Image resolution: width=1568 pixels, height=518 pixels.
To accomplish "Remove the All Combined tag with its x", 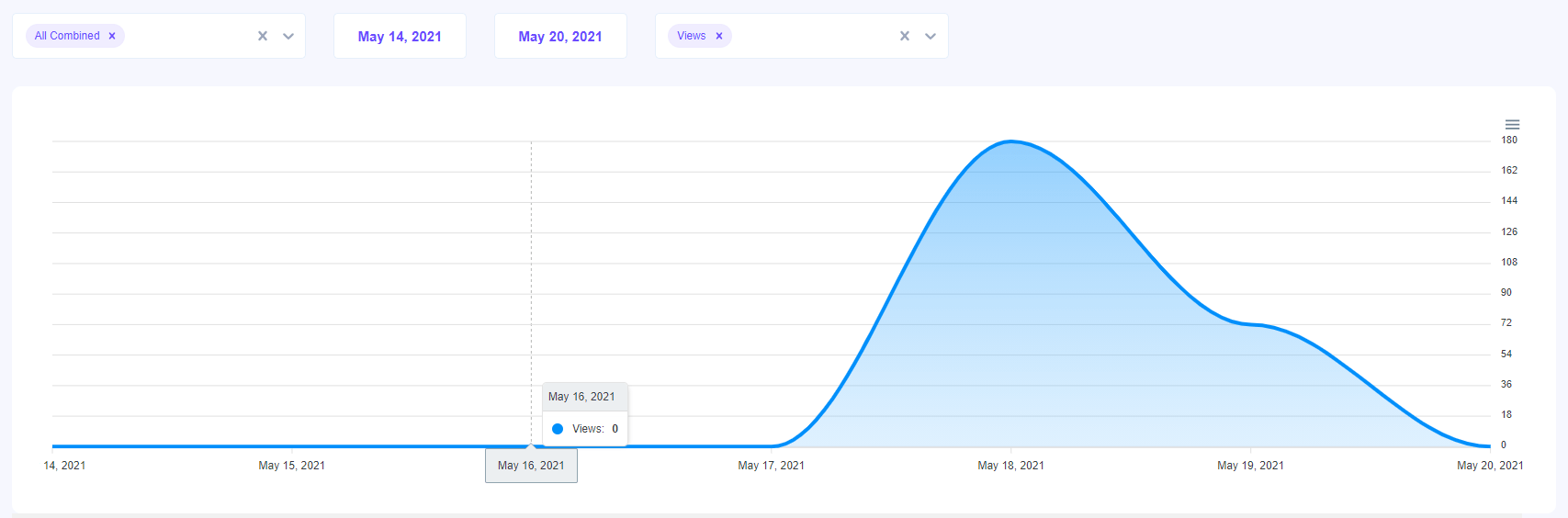I will coord(112,36).
